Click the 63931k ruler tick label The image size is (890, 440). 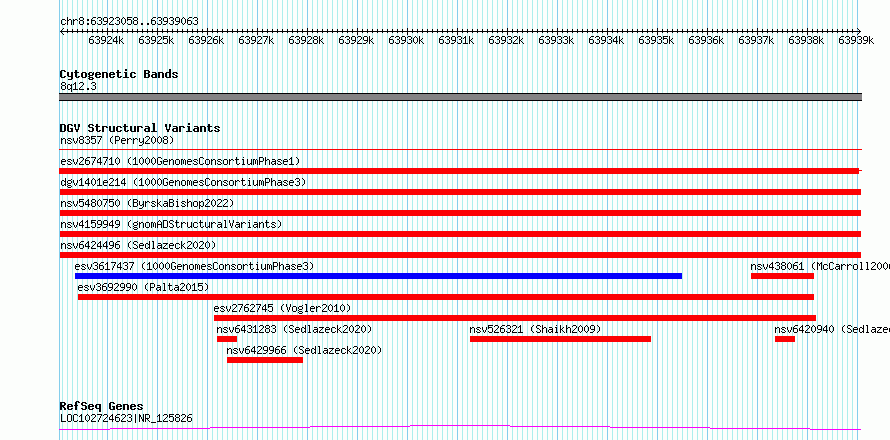point(455,40)
